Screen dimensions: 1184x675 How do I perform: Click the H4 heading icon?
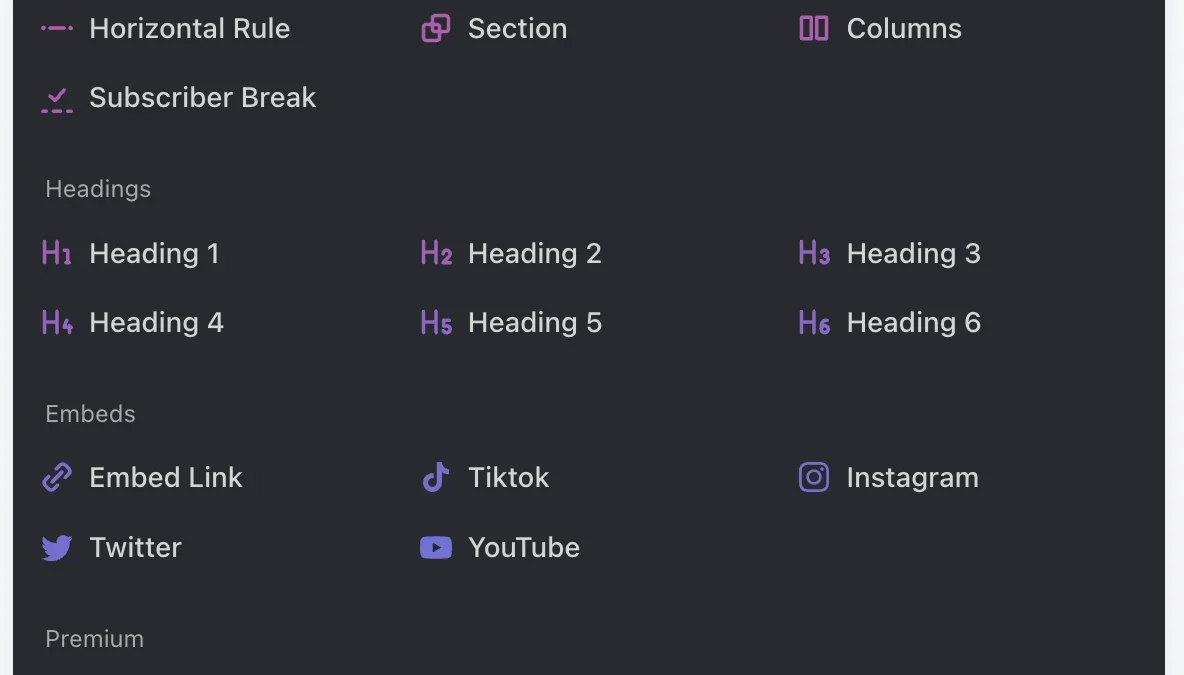click(57, 322)
